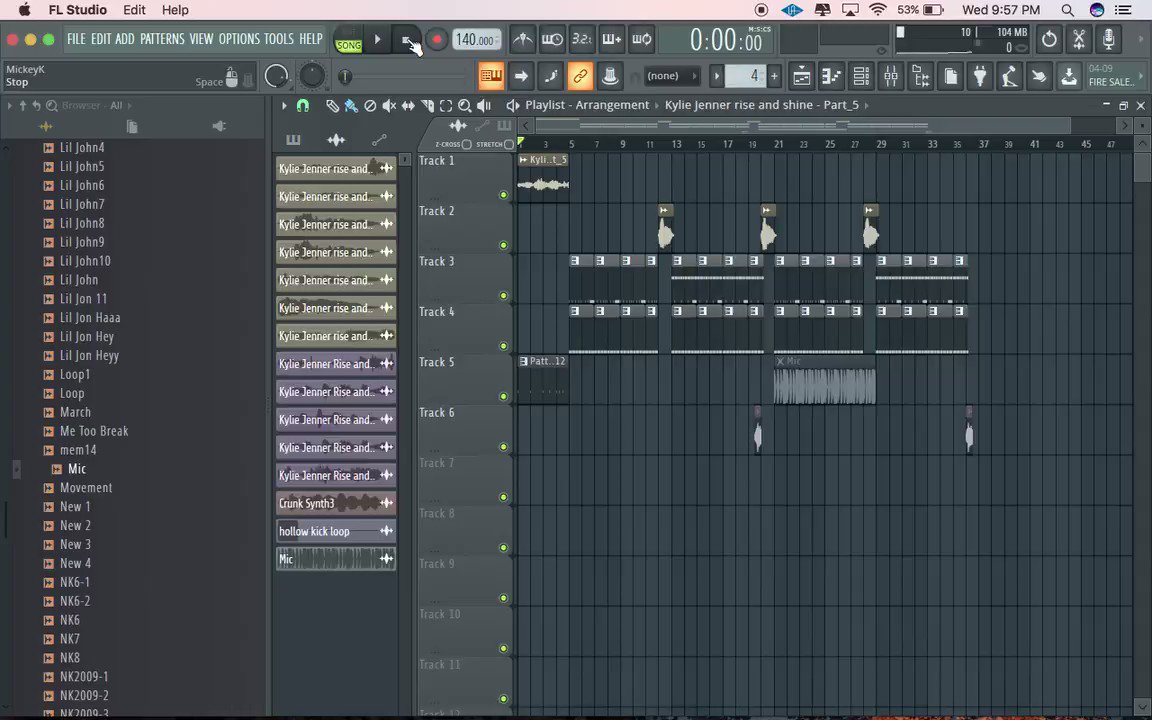Open the FILE menu
1152x720 pixels.
[76, 39]
